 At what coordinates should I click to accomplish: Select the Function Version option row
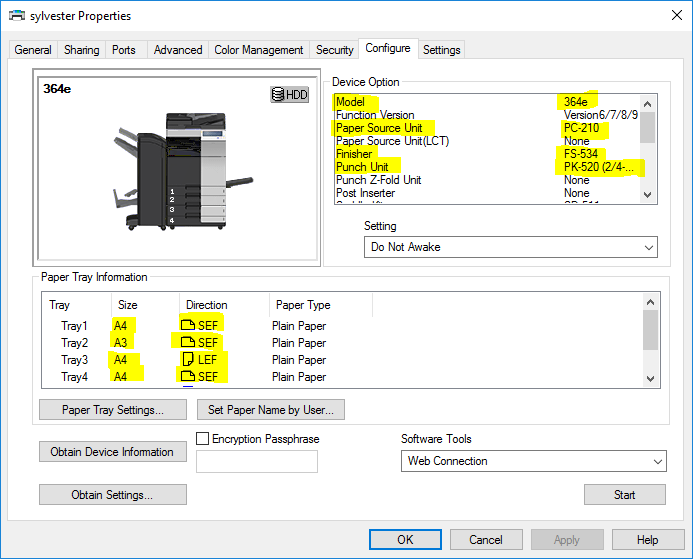point(487,115)
